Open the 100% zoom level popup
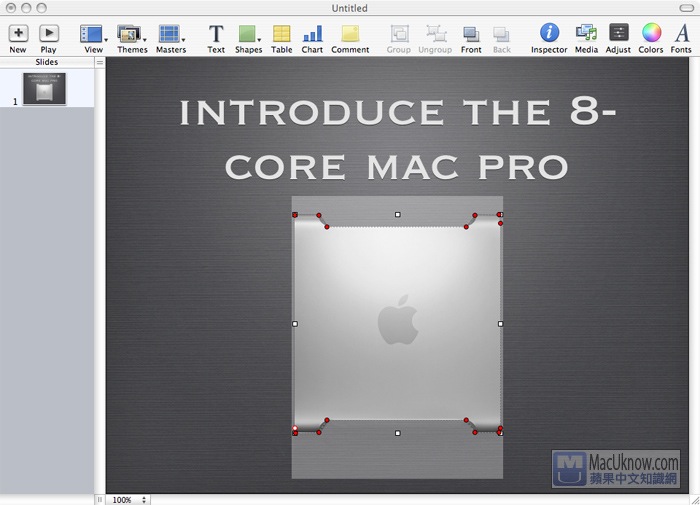Screen dimensions: 700x505 [128, 500]
